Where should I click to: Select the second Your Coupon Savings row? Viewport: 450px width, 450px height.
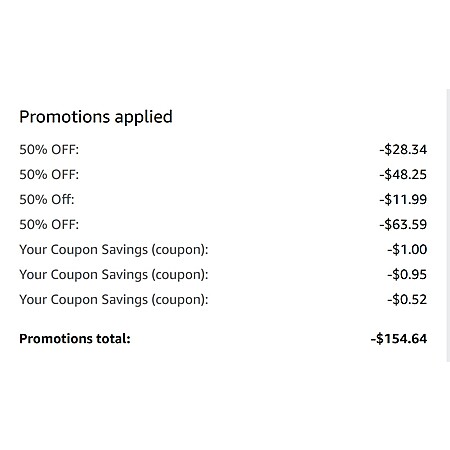pos(223,275)
